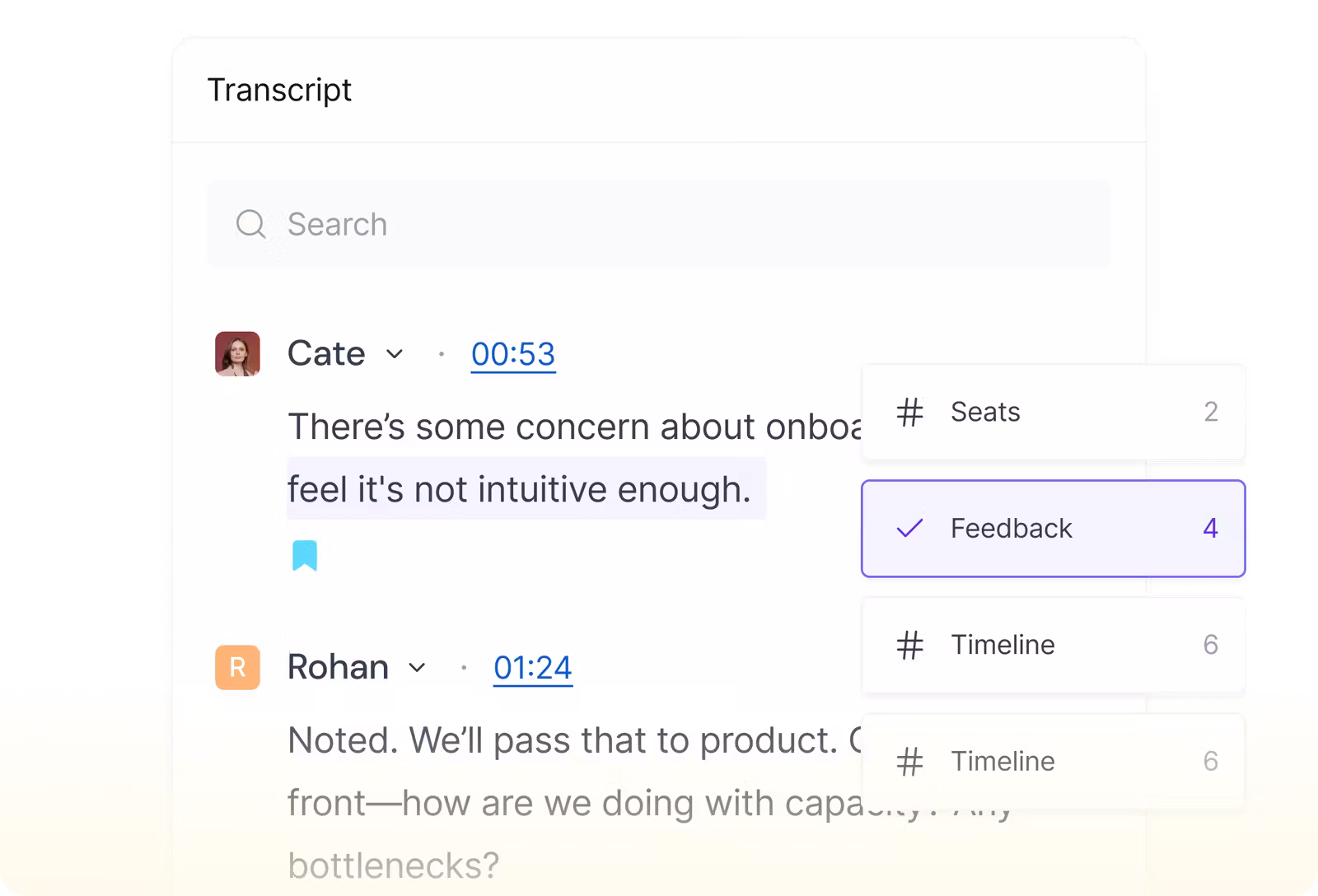Expand the dropdown chevron next to Cate
Screen dimensions: 1318x896
point(395,354)
